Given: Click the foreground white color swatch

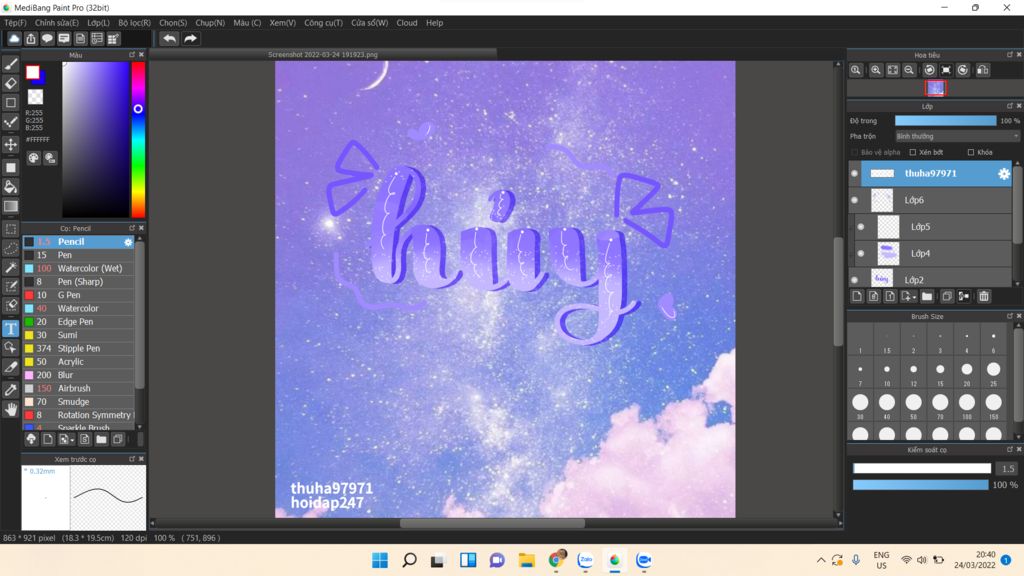Looking at the screenshot, I should (32, 72).
